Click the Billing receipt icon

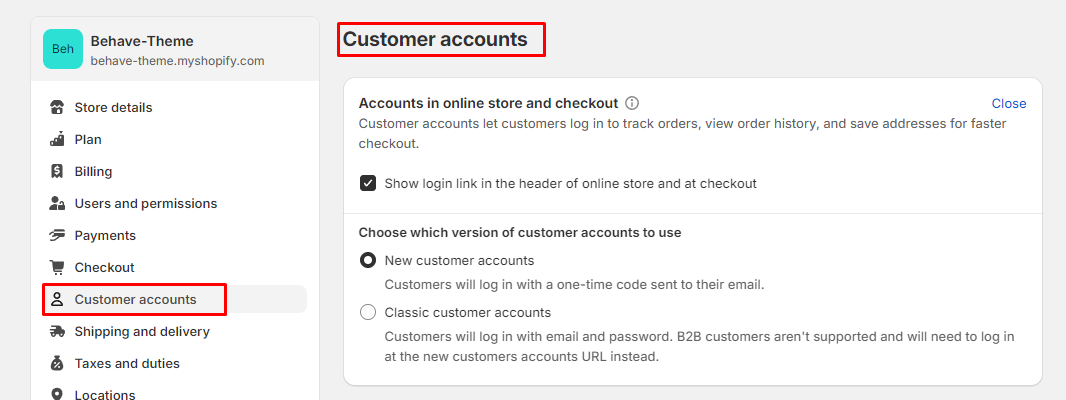click(57, 171)
